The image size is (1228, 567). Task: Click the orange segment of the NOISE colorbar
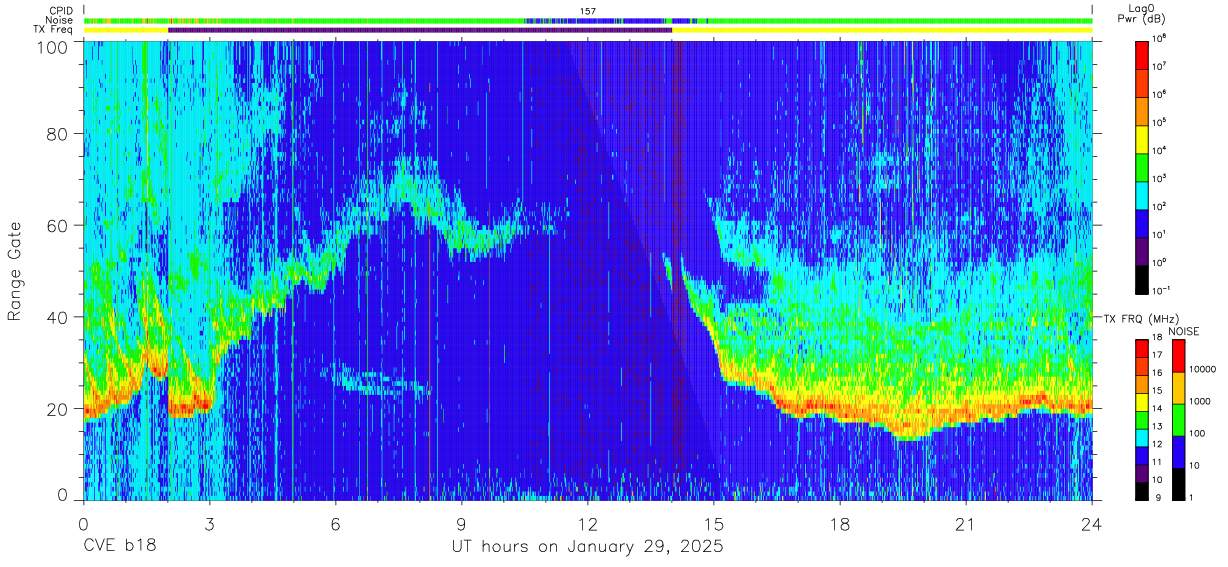[1178, 387]
